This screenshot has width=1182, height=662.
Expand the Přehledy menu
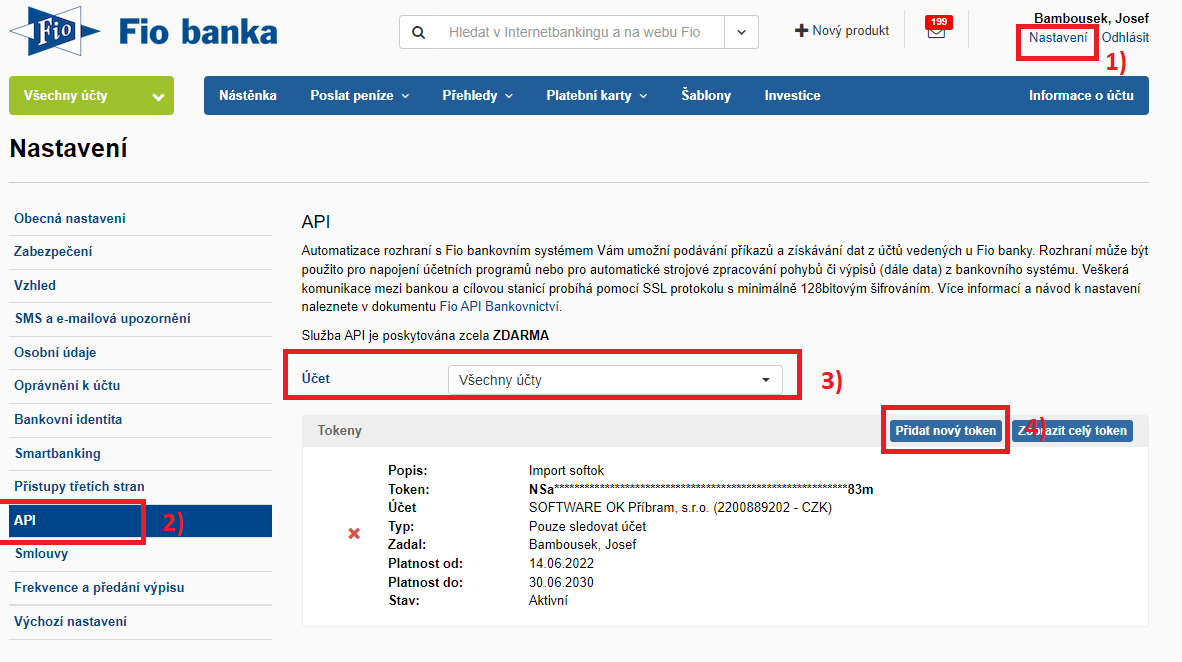(477, 96)
